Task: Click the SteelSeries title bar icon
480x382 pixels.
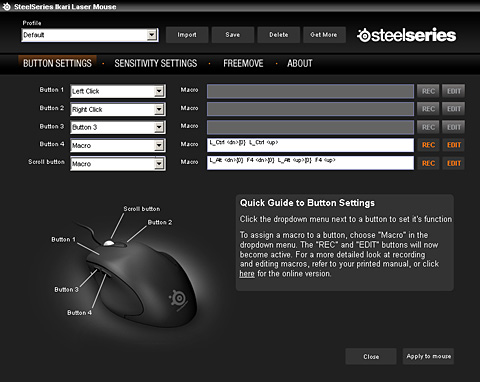Action: click(6, 6)
